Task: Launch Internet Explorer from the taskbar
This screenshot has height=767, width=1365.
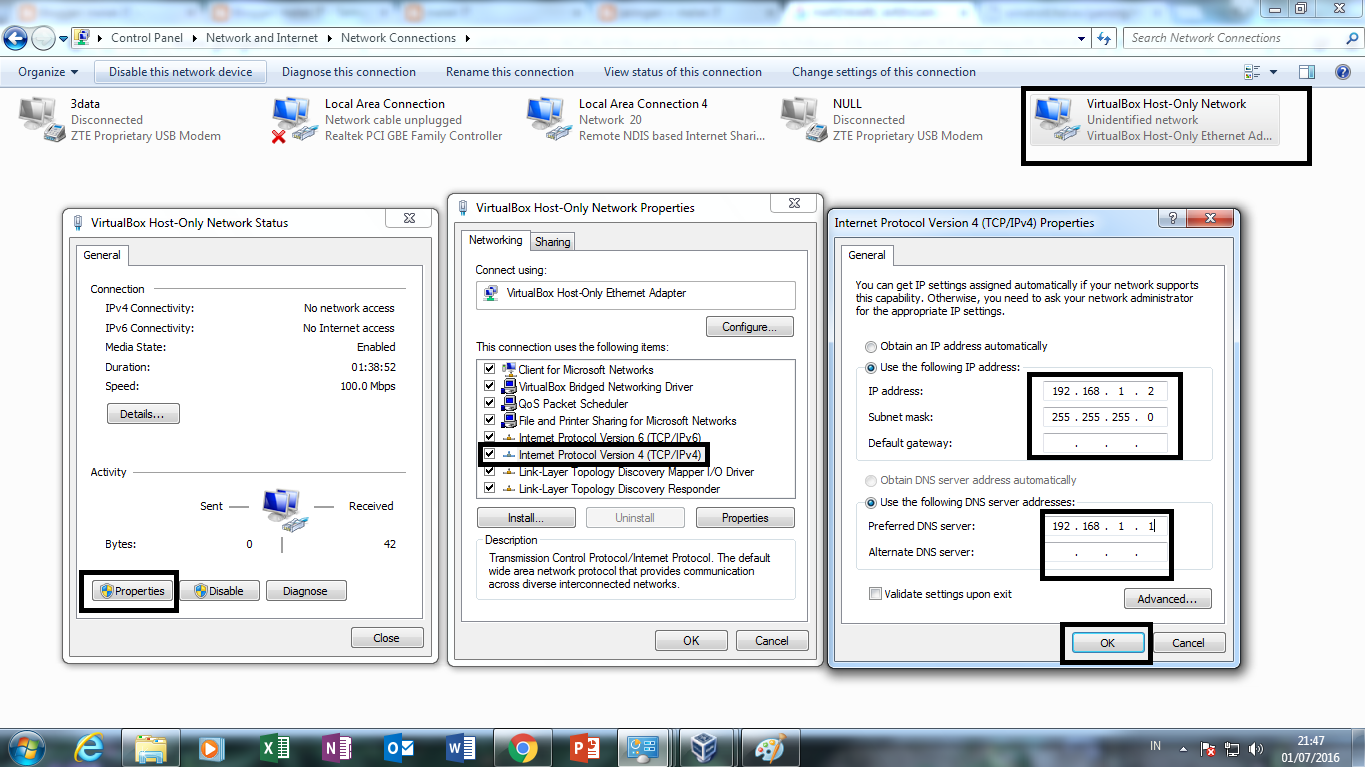Action: (x=90, y=747)
